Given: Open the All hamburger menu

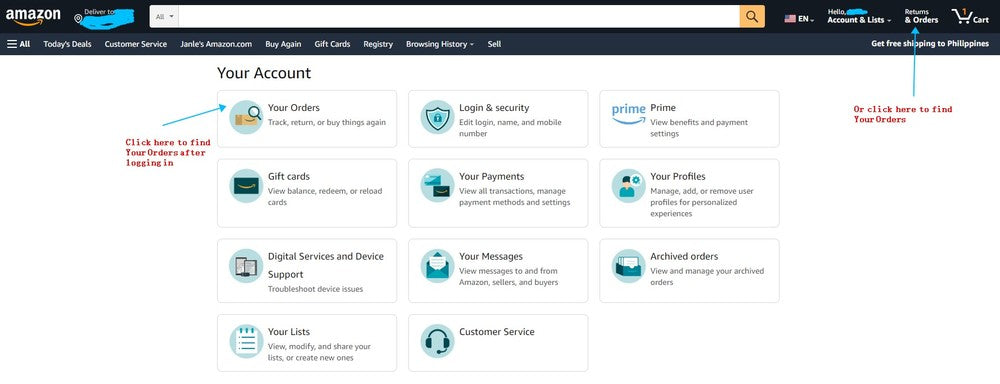Looking at the screenshot, I should tap(18, 44).
